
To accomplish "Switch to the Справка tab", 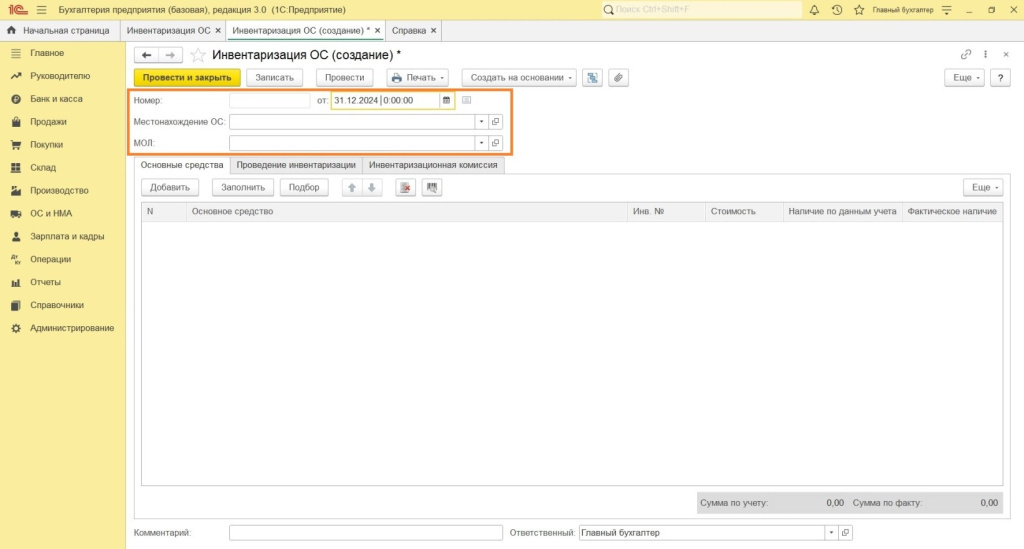I will pos(409,31).
